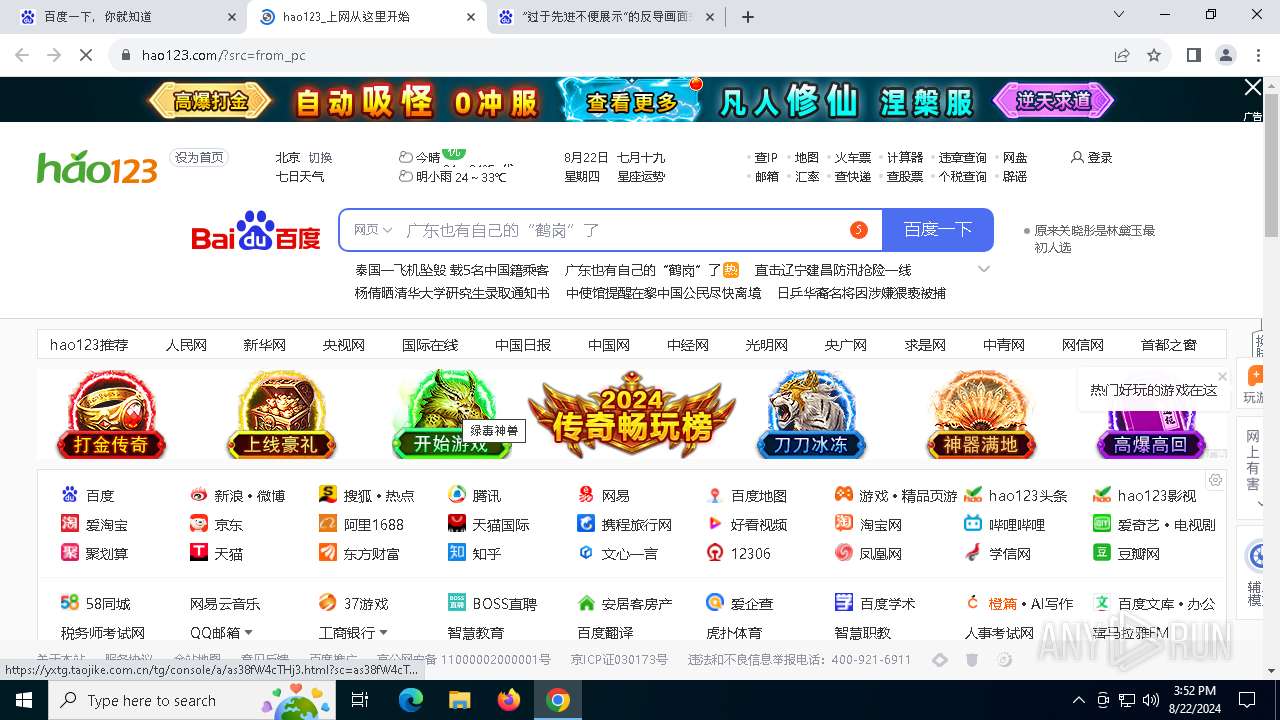Open the 2024传奇畅玩榜 banner
Screen dimensions: 1280x720
point(632,414)
